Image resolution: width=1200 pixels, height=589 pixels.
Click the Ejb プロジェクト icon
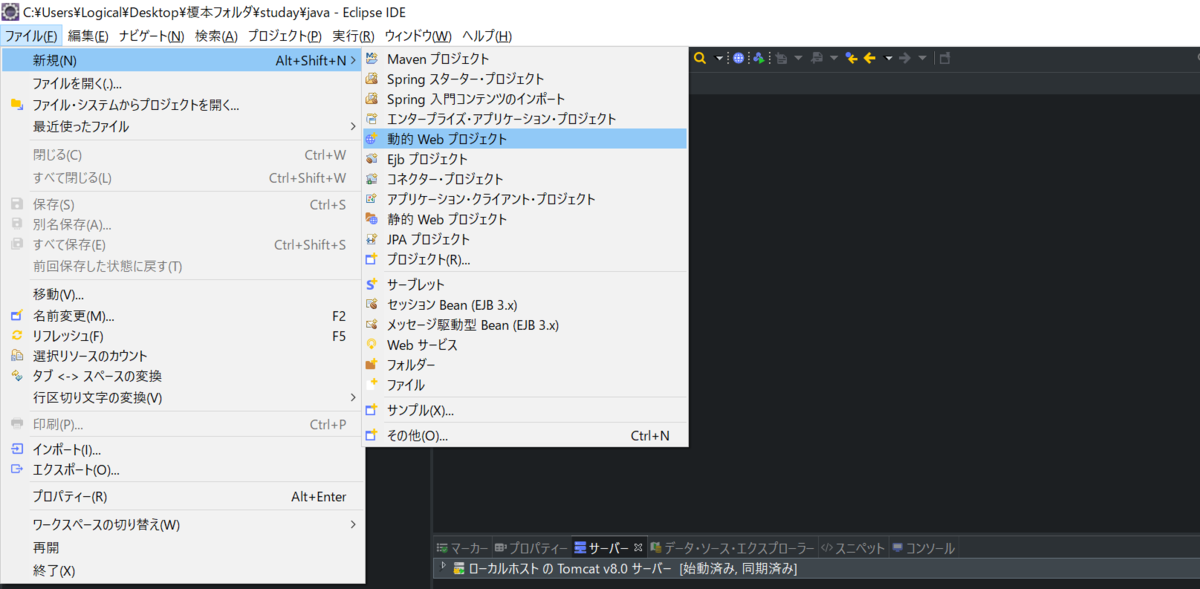coord(372,159)
